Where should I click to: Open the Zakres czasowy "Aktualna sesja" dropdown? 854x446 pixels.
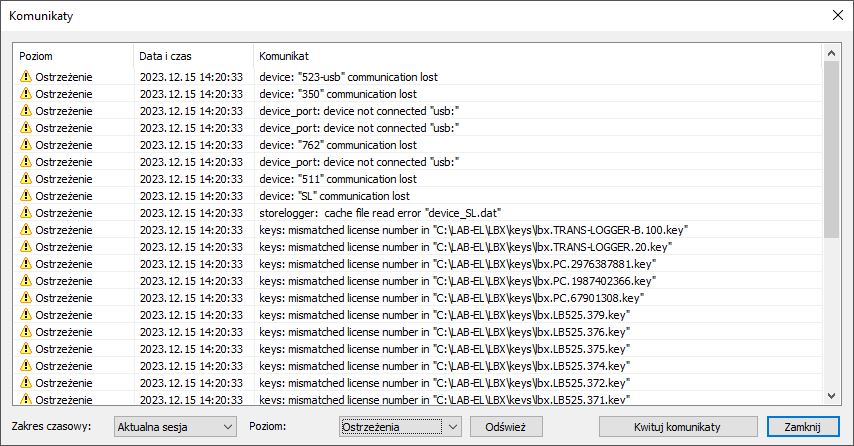[x=175, y=427]
